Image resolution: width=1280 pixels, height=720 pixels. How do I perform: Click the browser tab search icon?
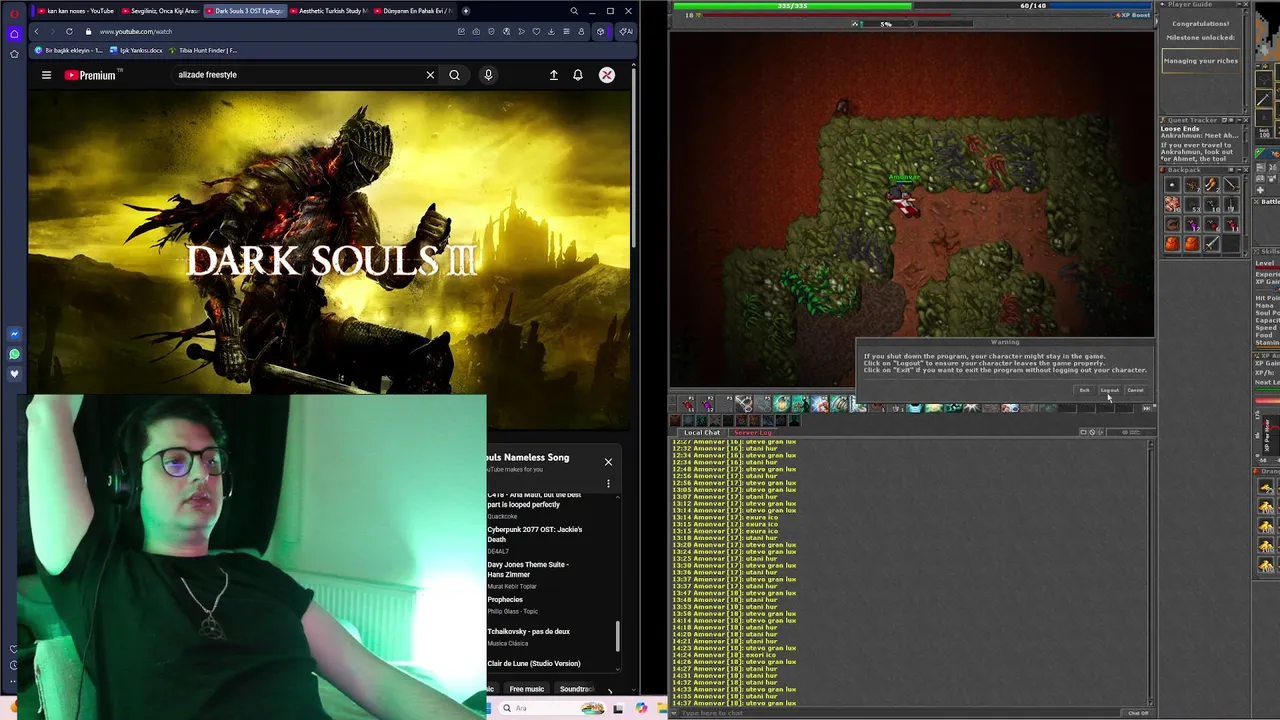pyautogui.click(x=574, y=11)
